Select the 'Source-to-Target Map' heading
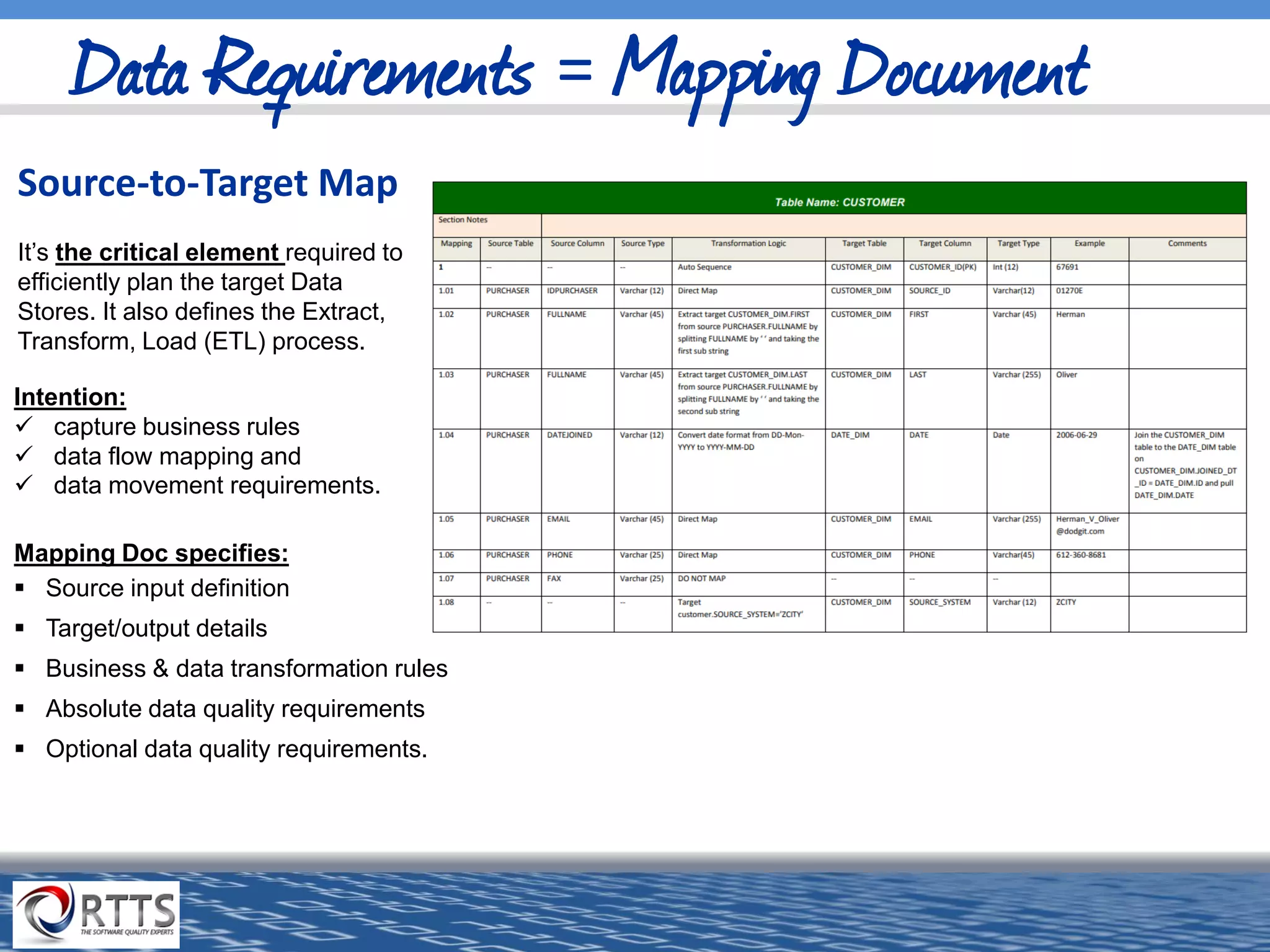 (x=207, y=183)
